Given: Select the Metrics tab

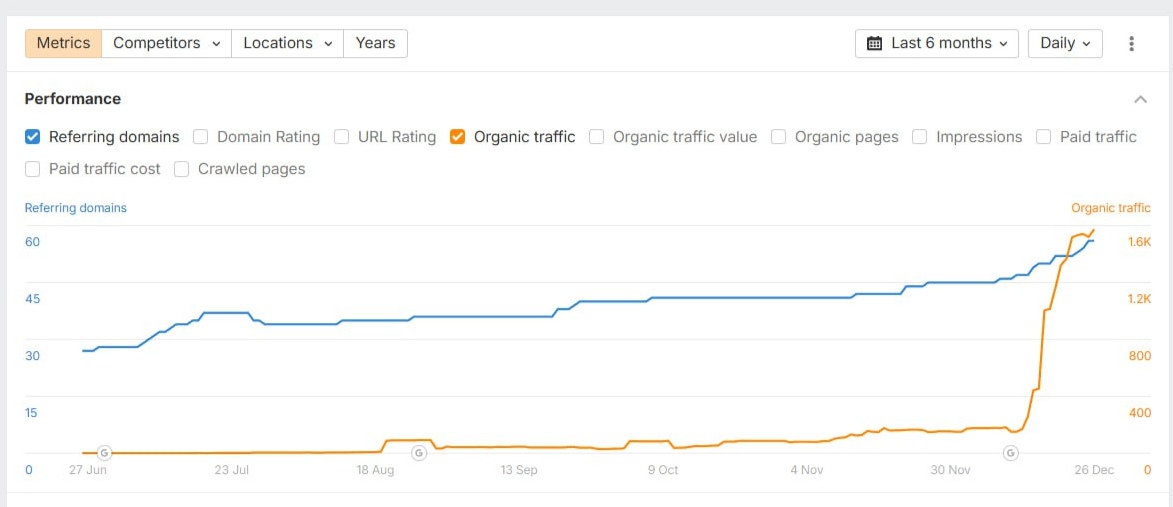Looking at the screenshot, I should point(63,44).
